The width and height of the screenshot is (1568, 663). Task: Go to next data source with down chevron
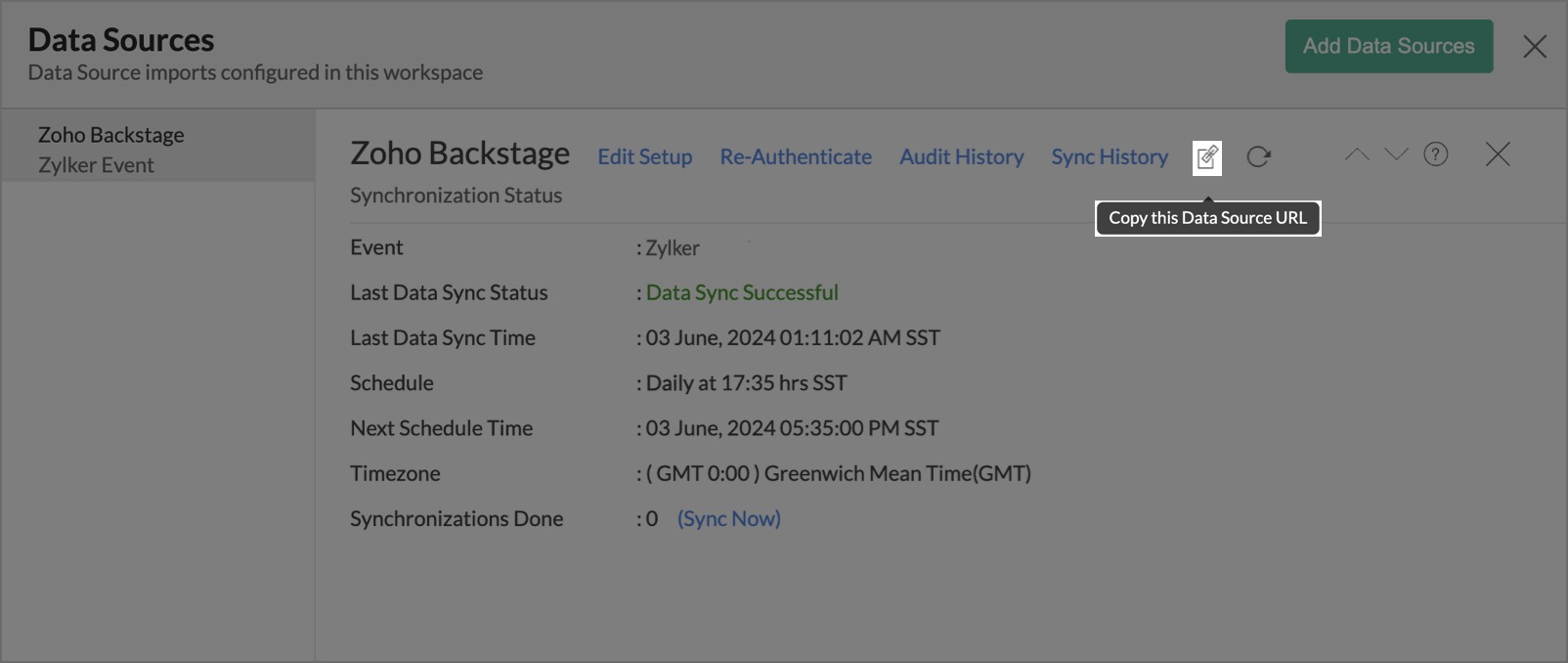(x=1396, y=155)
